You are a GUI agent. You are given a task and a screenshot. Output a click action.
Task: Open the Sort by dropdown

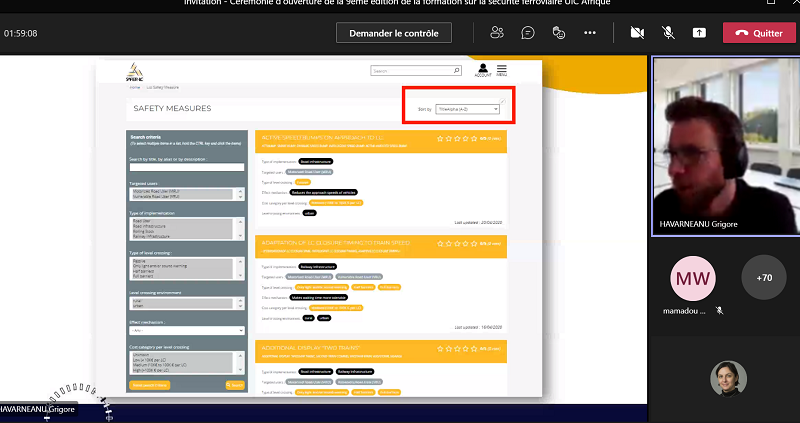coord(467,108)
